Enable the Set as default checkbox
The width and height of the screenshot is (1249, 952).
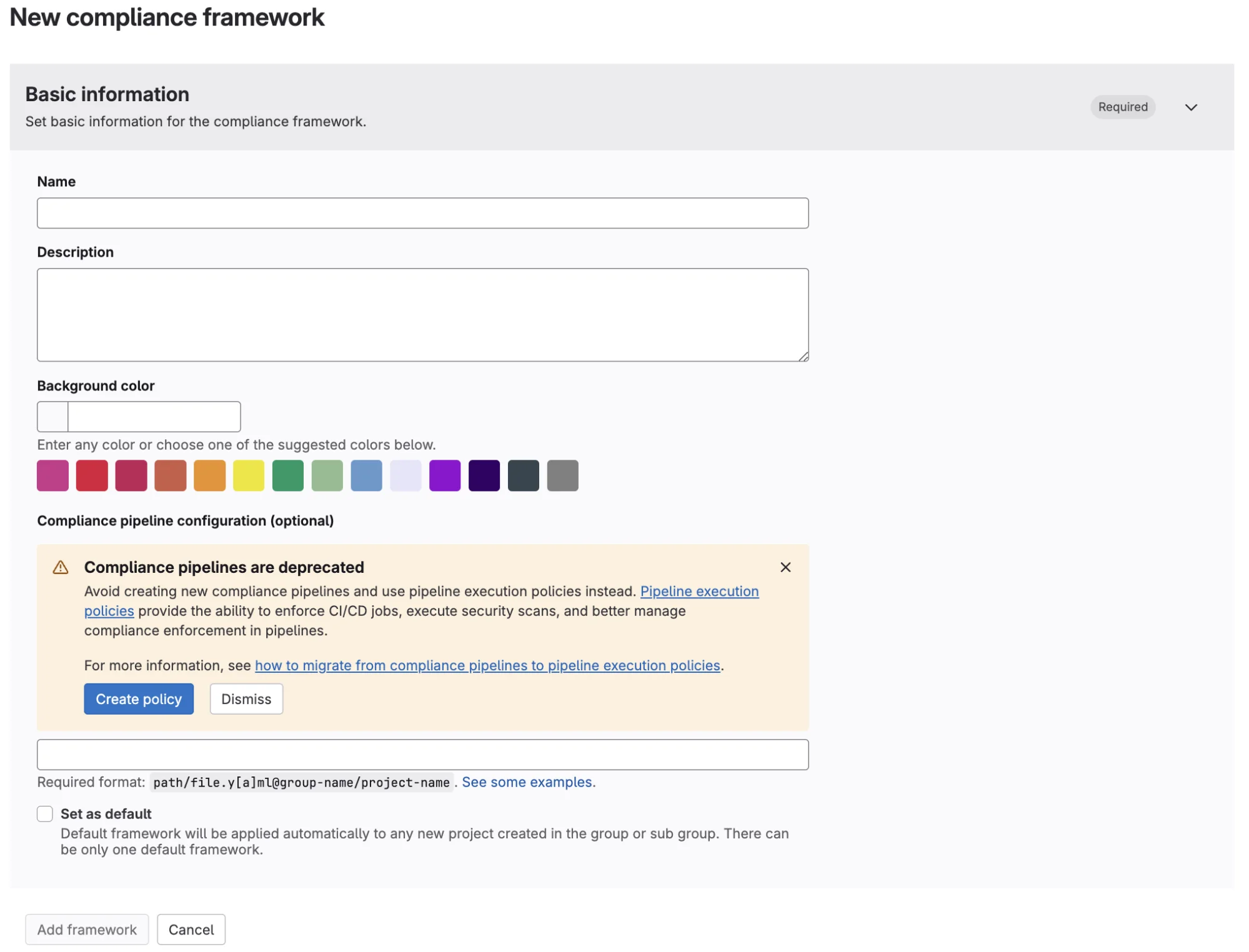point(45,813)
